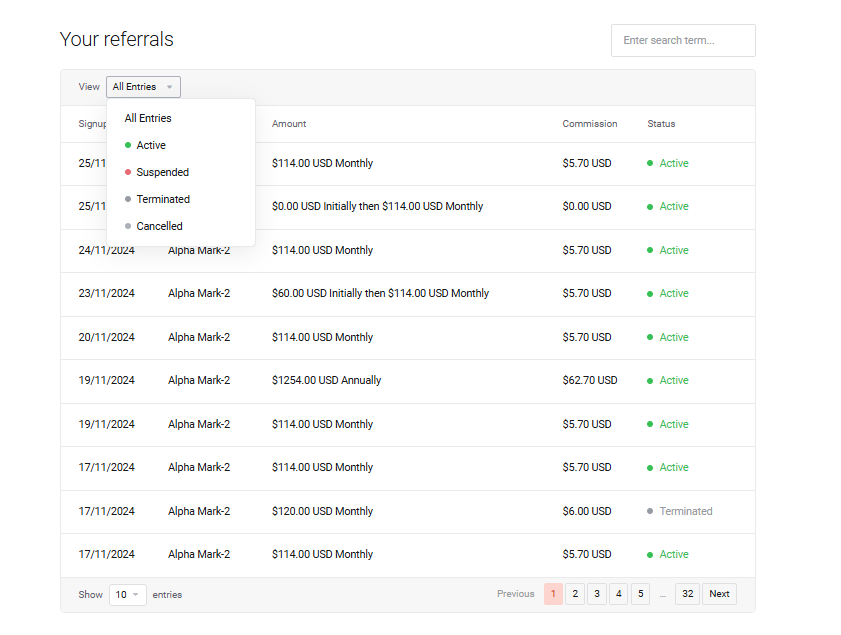Image resolution: width=841 pixels, height=635 pixels.
Task: Click the Next page button
Action: point(719,594)
